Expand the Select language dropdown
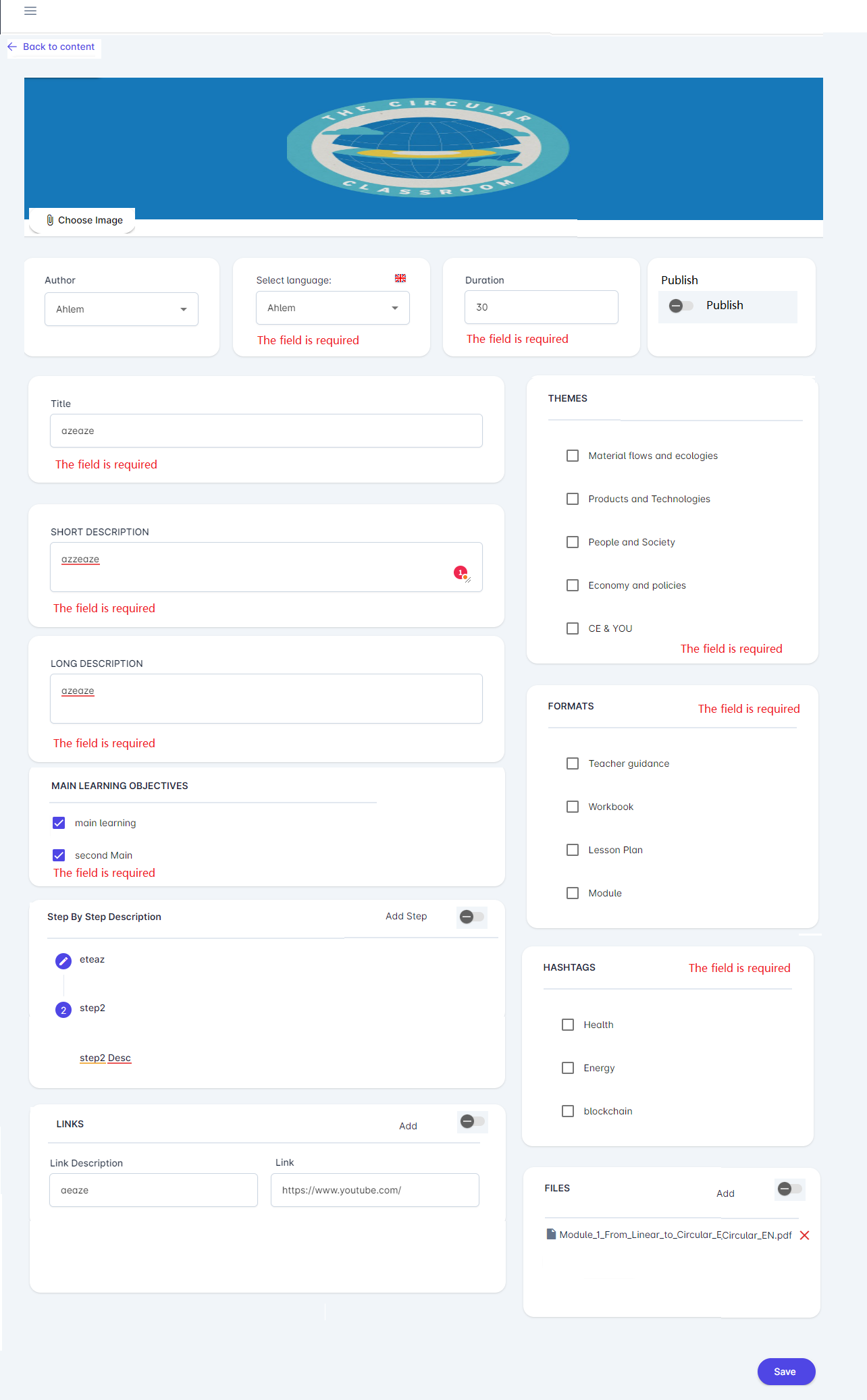Screen dimensions: 867x1400 point(332,308)
